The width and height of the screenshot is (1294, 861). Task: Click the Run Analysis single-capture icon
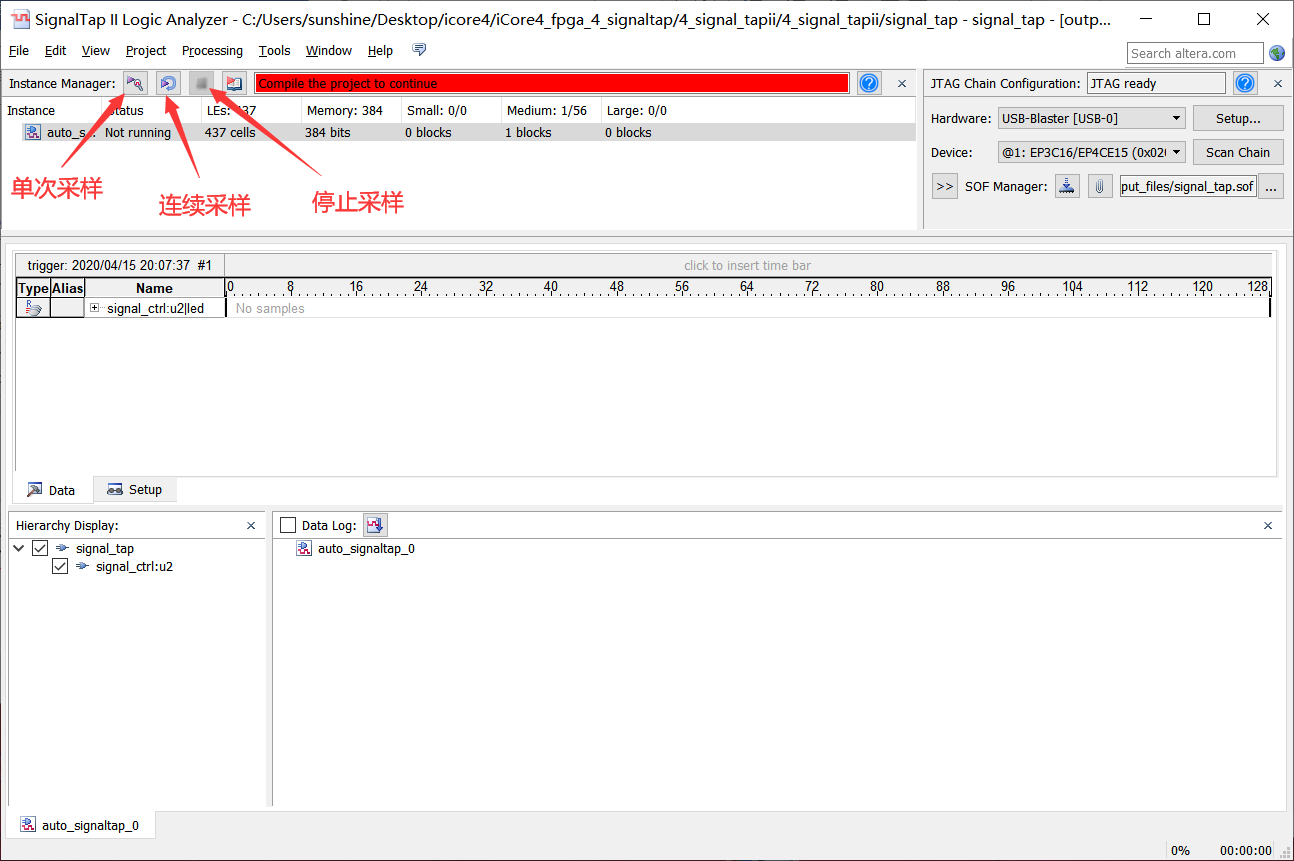[135, 84]
